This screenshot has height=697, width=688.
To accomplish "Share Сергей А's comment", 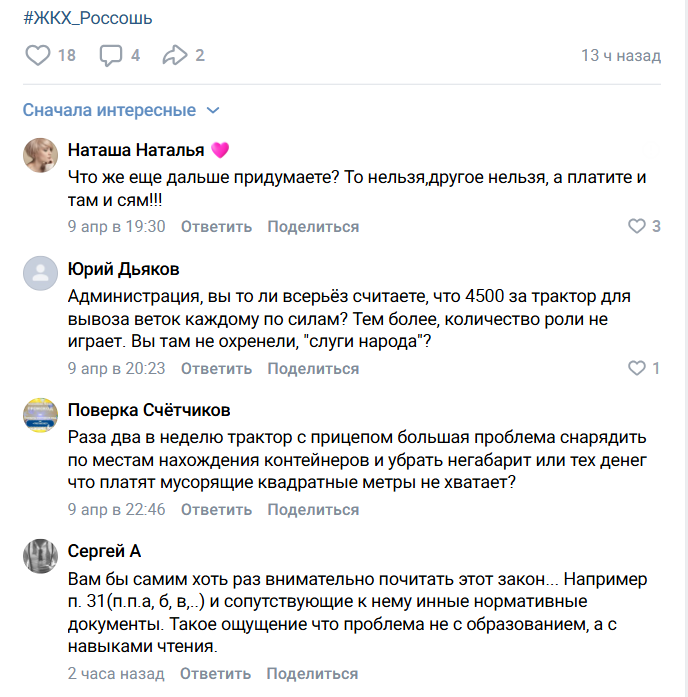I will point(313,674).
